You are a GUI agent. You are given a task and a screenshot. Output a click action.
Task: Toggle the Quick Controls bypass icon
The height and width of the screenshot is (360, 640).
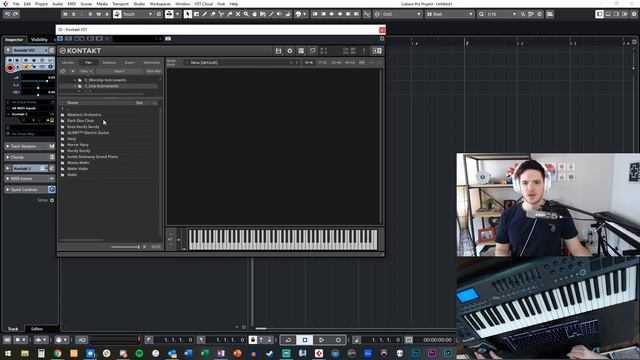pos(52,189)
